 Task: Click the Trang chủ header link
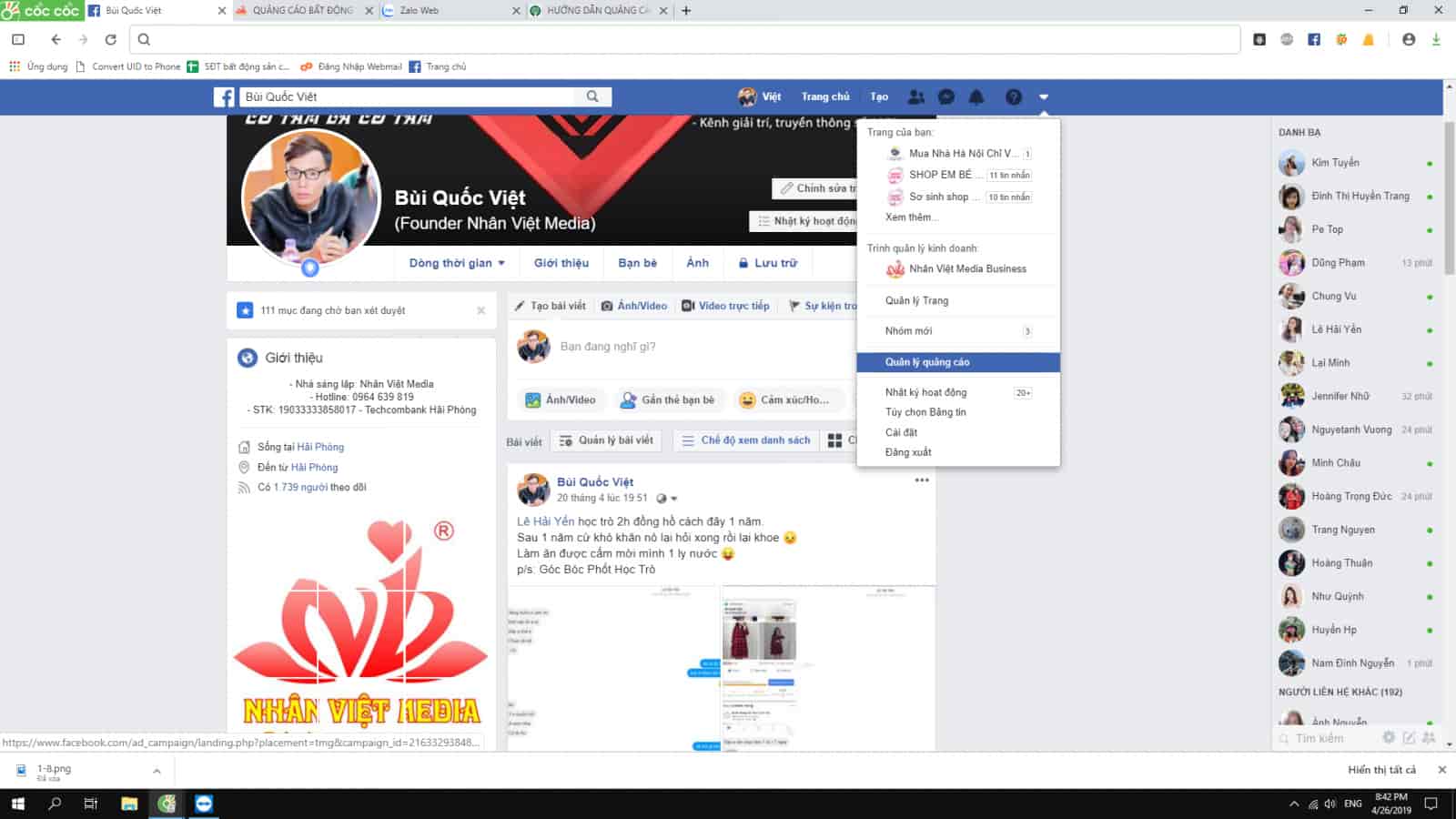click(825, 96)
